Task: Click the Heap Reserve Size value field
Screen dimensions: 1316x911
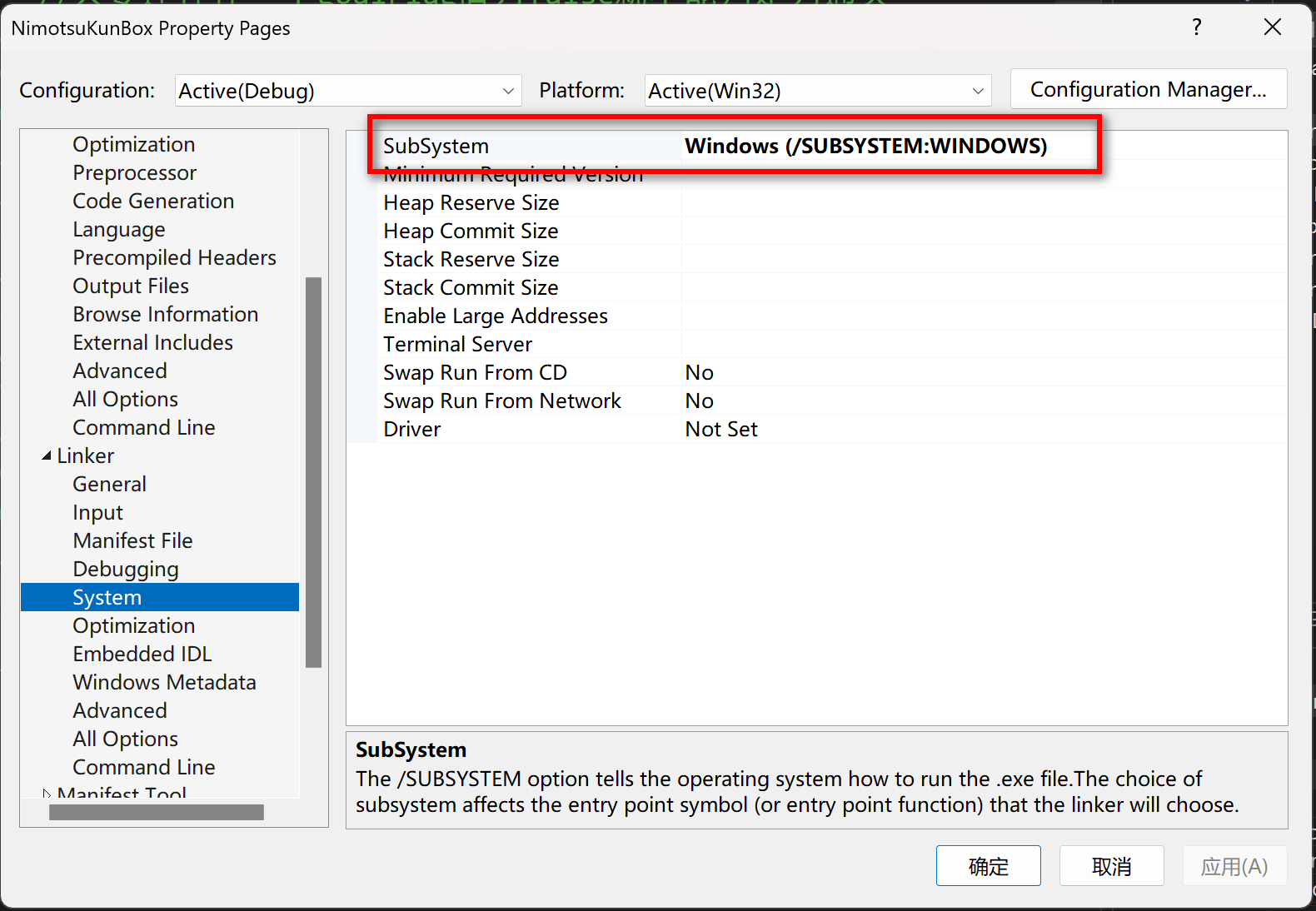Action: tap(984, 202)
